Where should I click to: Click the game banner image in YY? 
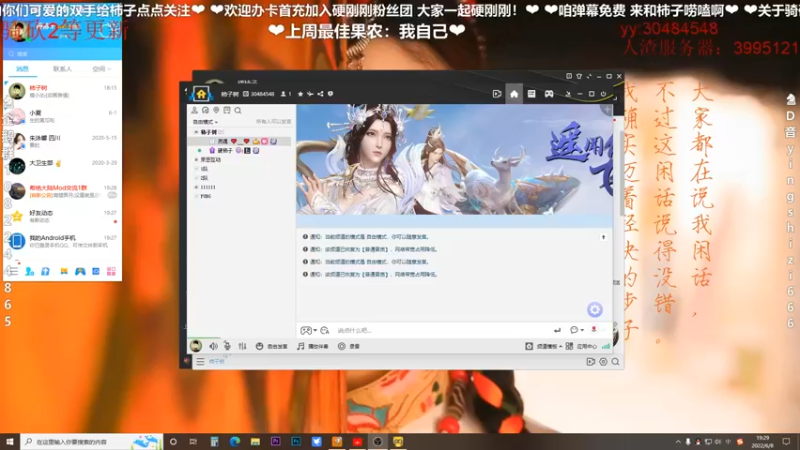click(455, 160)
